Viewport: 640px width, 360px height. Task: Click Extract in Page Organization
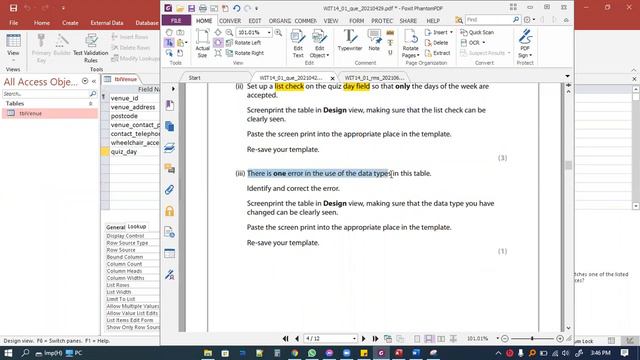437,53
